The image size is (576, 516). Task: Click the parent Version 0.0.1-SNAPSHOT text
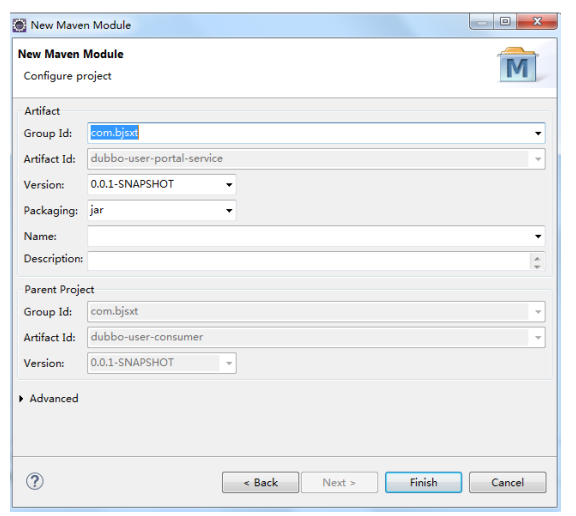point(132,363)
